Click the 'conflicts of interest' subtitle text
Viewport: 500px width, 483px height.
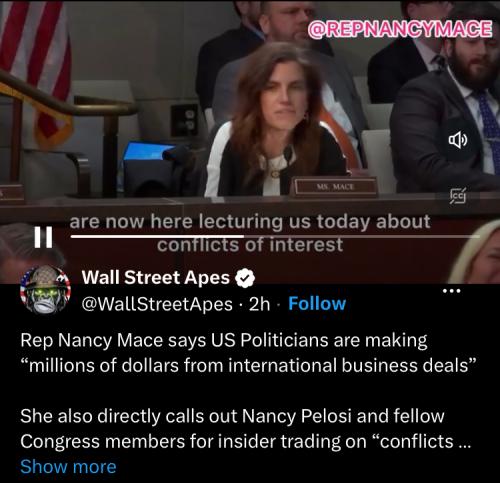pyautogui.click(x=250, y=245)
